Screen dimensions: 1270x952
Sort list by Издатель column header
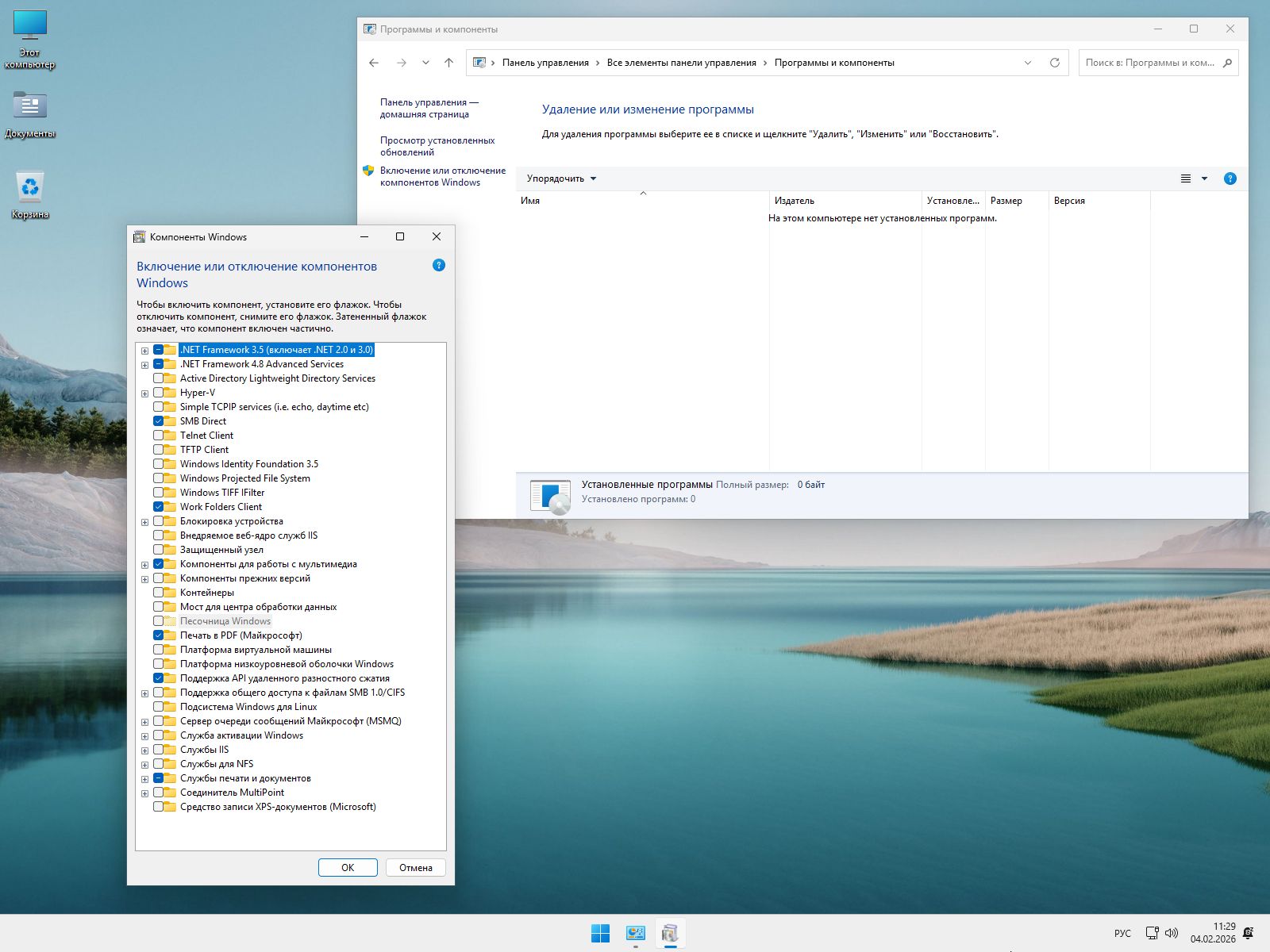[795, 201]
